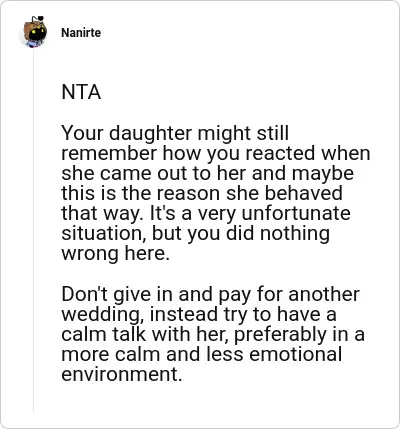Screen dimensions: 400x429
Task: Click the line 'more calm and less emotional'
Action: click(201, 354)
